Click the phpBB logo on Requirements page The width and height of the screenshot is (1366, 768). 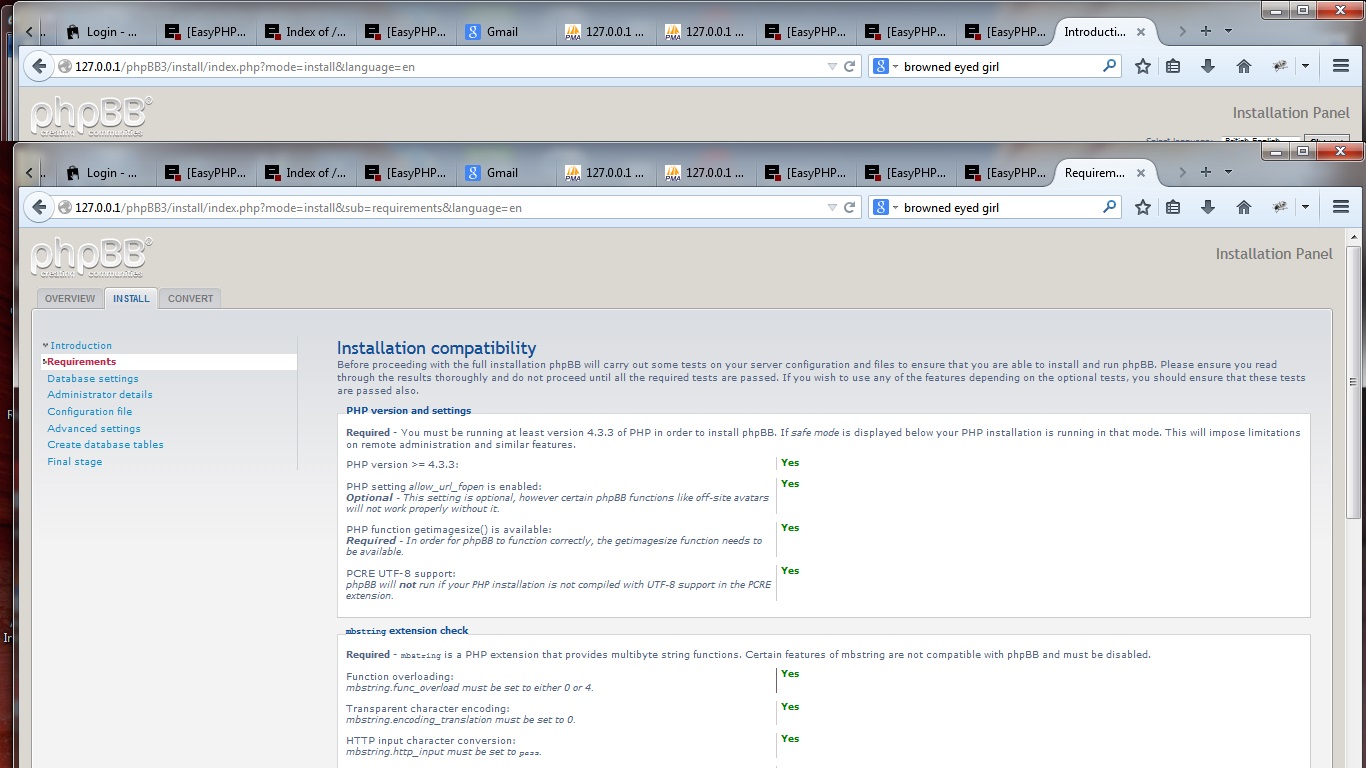pos(91,257)
